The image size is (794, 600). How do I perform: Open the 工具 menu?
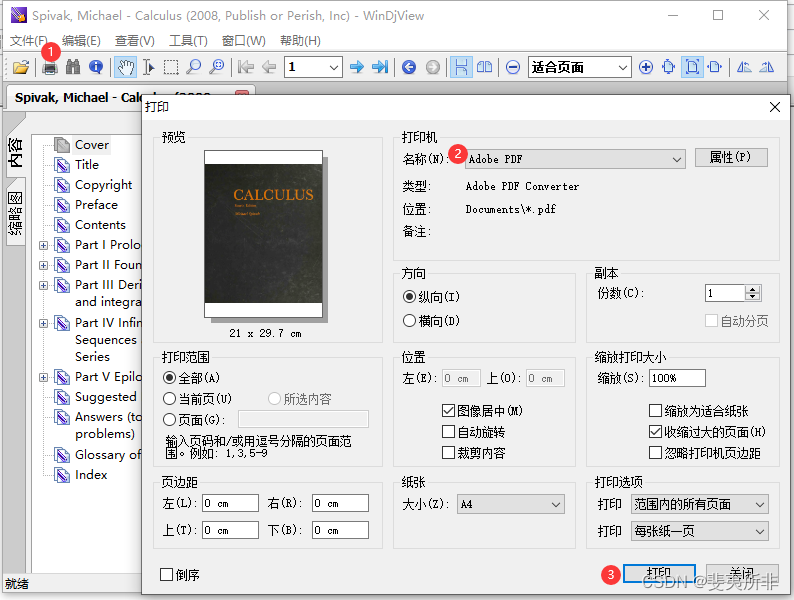pos(188,41)
